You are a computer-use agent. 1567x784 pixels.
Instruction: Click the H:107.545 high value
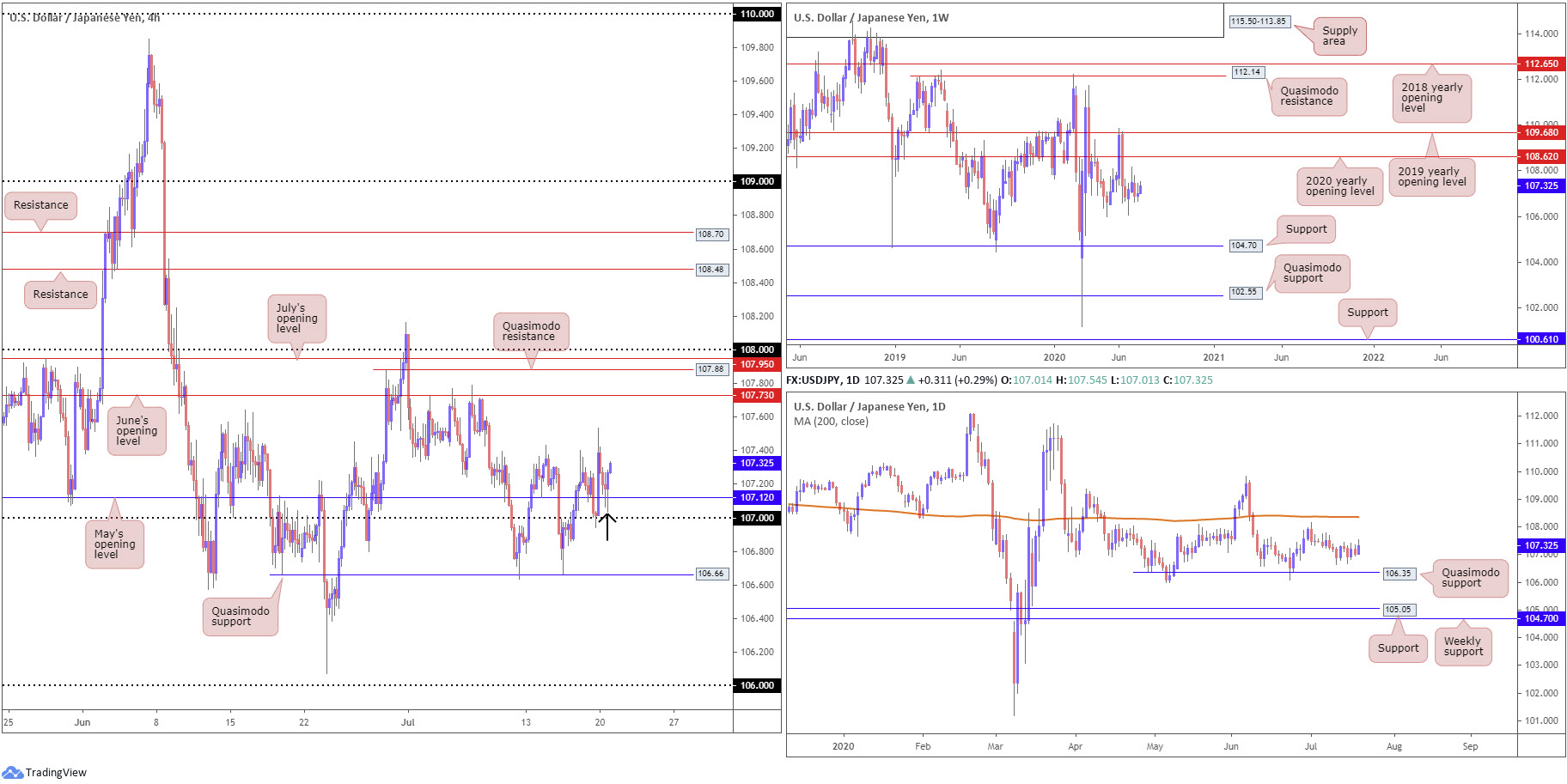pos(1082,380)
